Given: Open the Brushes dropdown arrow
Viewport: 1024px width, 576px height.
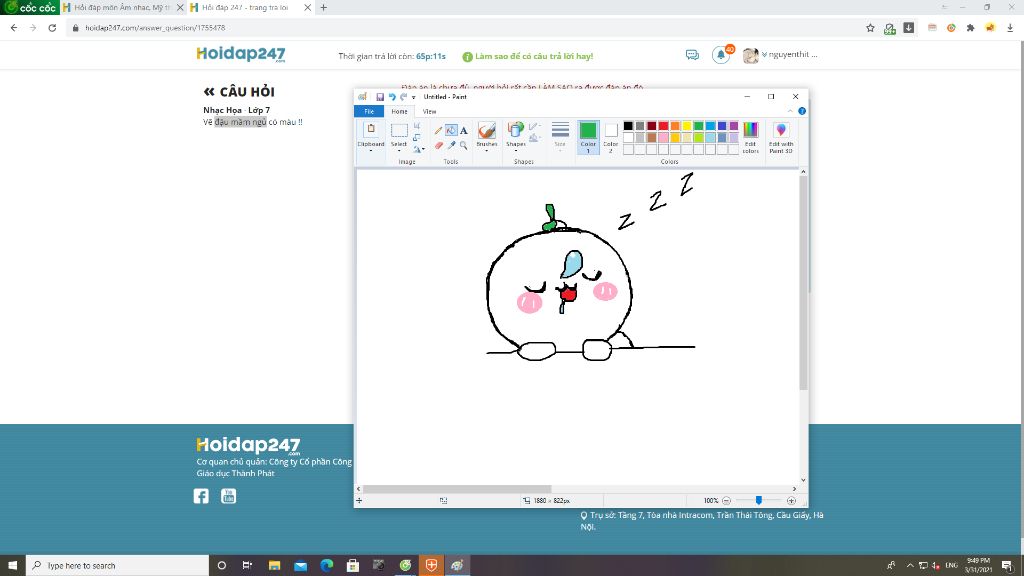Looking at the screenshot, I should pyautogui.click(x=487, y=151).
